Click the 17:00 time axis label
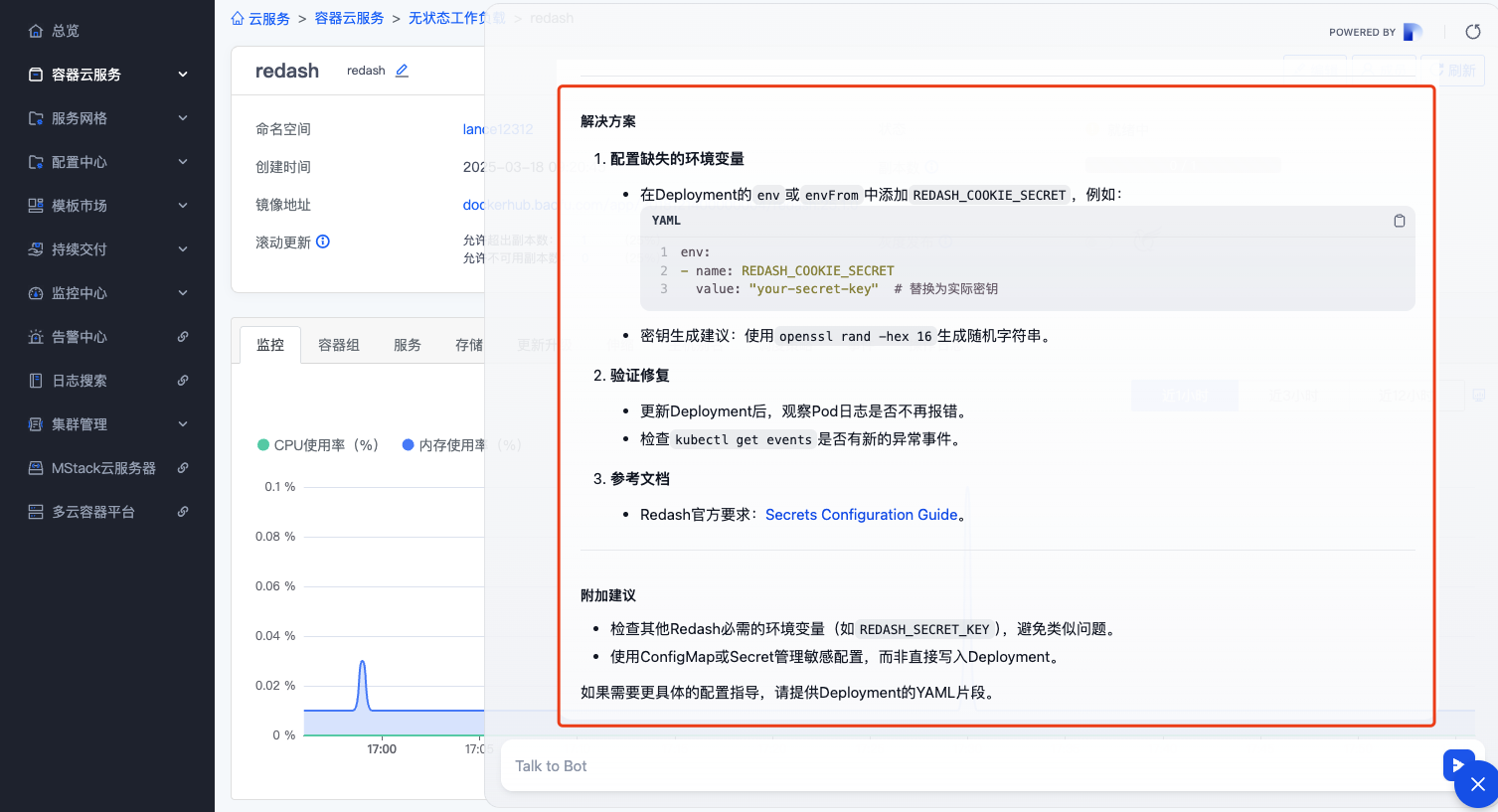The width and height of the screenshot is (1498, 812). pos(382,749)
